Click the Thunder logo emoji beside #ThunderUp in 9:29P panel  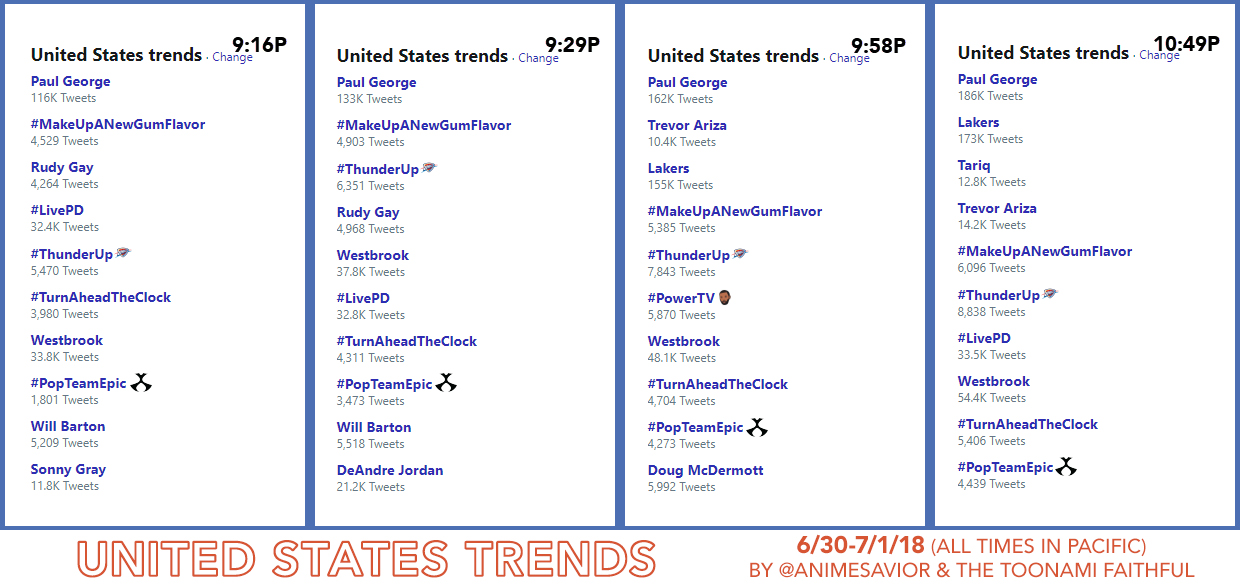pyautogui.click(x=429, y=169)
